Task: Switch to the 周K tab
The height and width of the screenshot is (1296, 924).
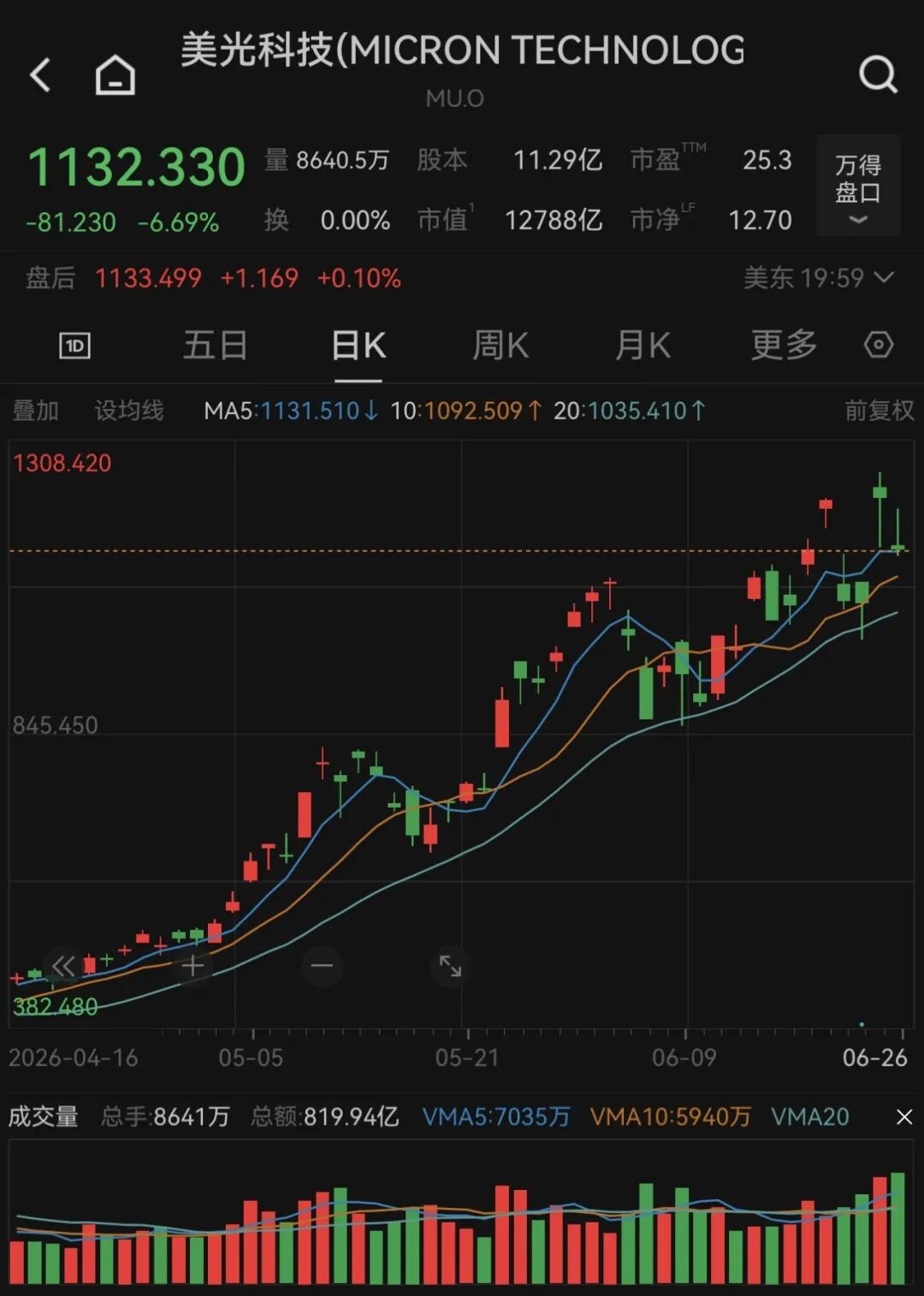Action: click(500, 346)
